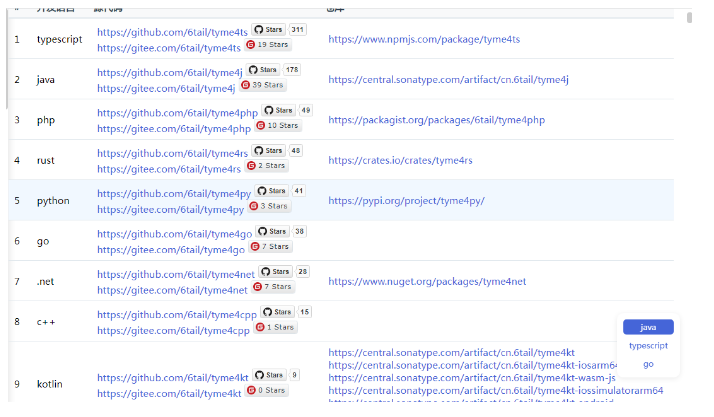This screenshot has height=417, width=714.
Task: Click the 178 star count badge
Action: point(292,70)
